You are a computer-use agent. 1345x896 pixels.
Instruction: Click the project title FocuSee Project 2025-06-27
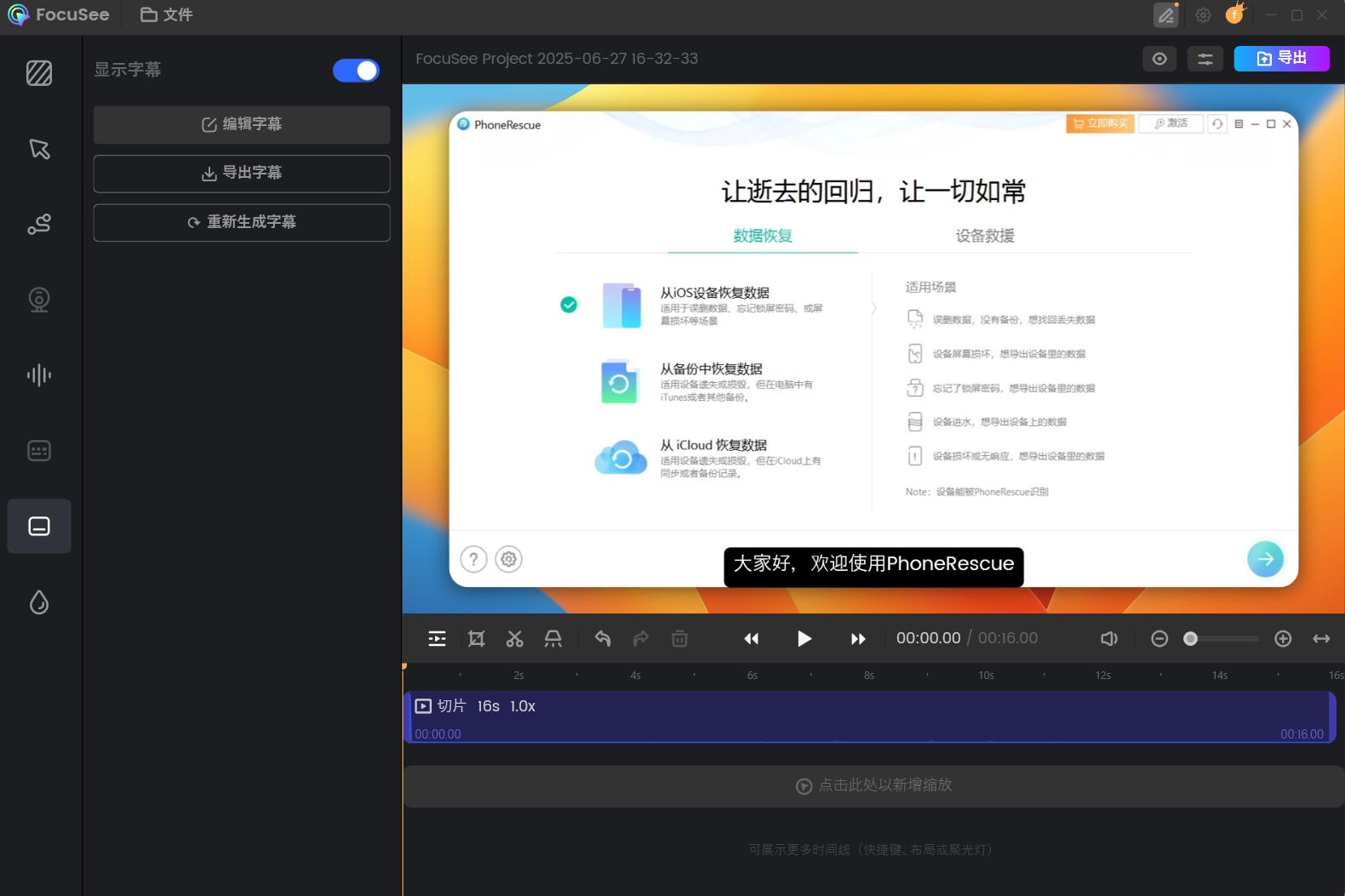click(557, 59)
